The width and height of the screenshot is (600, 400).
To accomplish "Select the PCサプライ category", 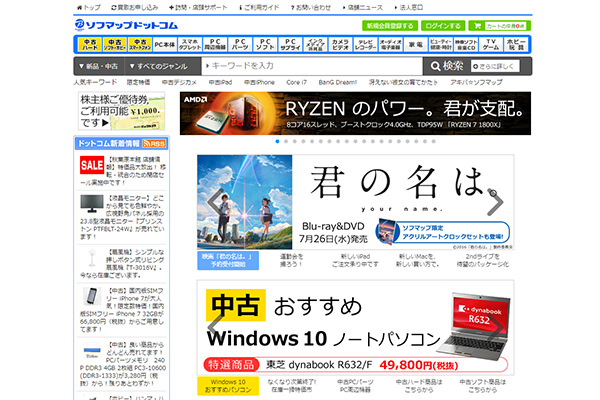I will point(290,44).
